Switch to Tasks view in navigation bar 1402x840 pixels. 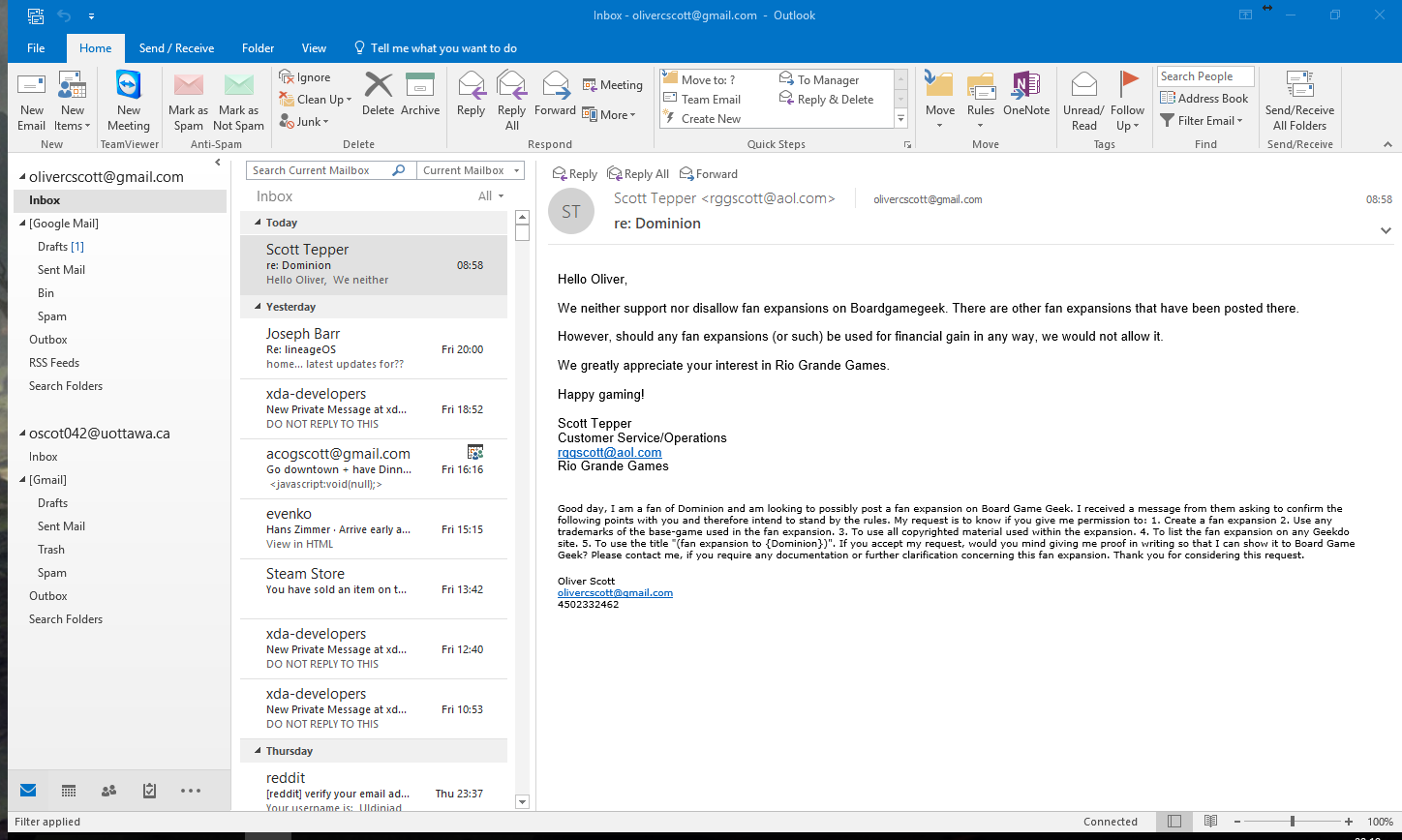(x=149, y=791)
